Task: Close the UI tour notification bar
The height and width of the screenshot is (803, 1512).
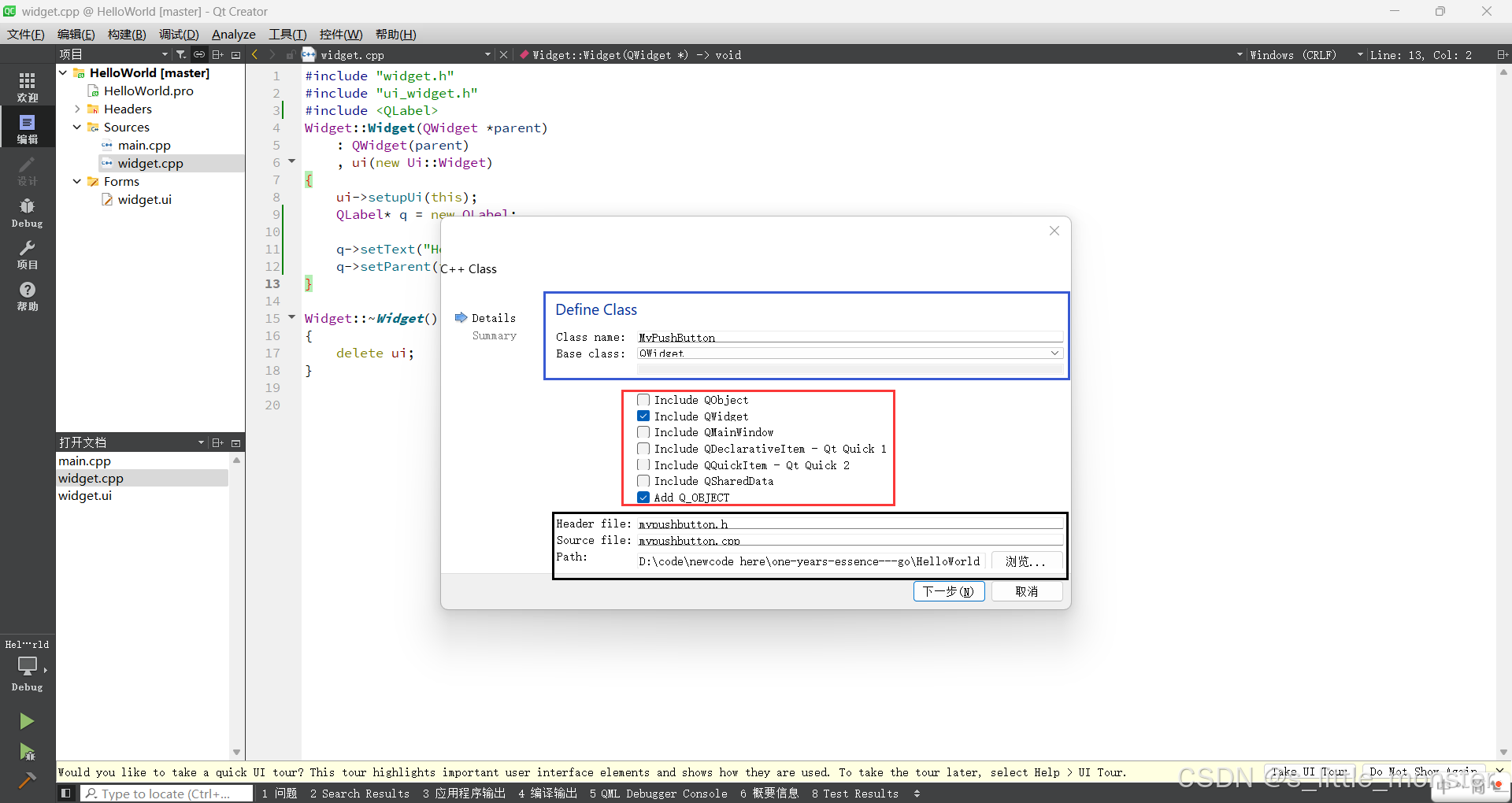Action: point(1499,770)
